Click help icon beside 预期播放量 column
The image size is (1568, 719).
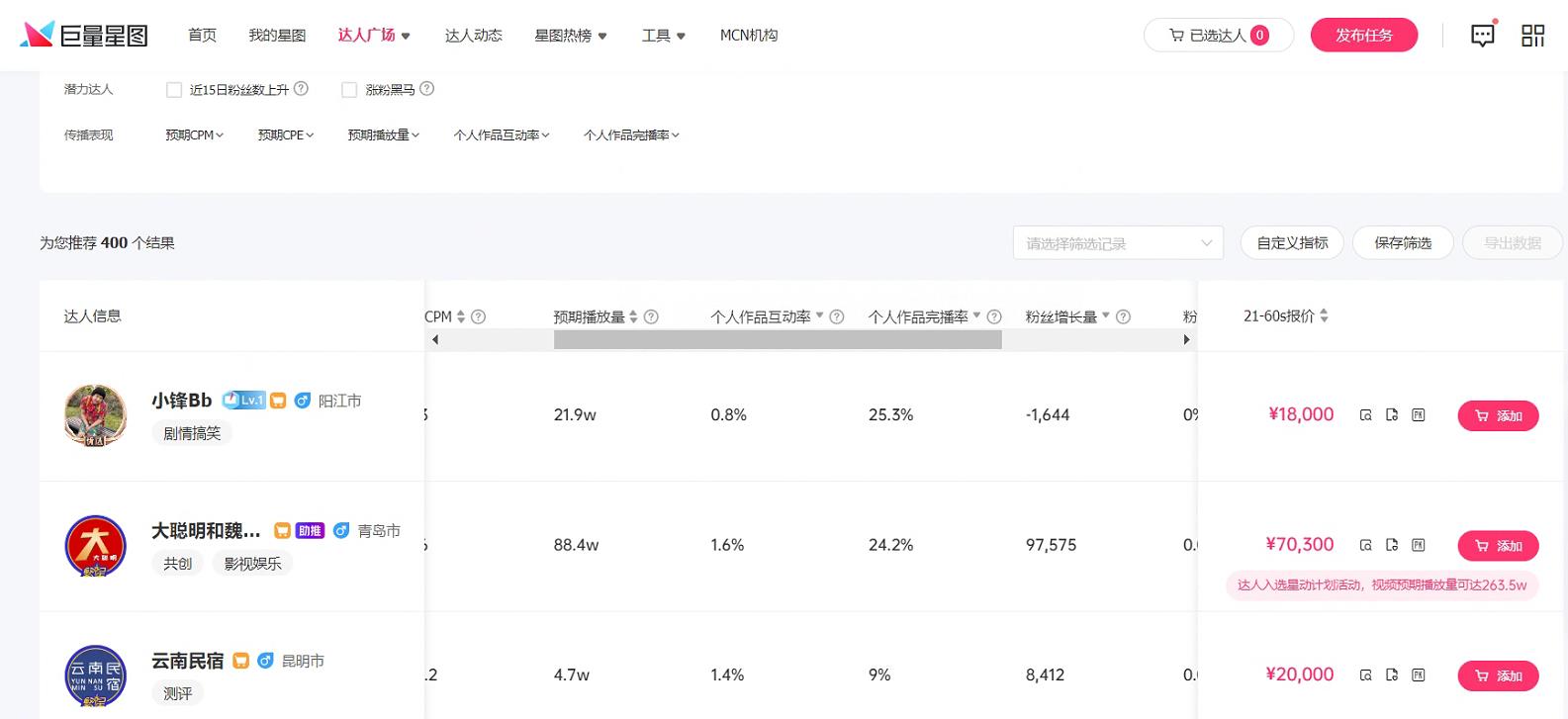(651, 317)
